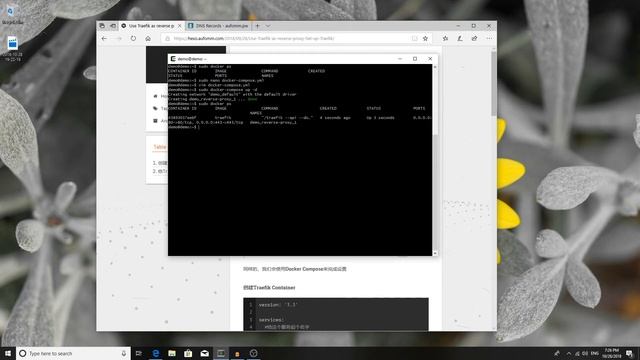This screenshot has height=360, width=640.
Task: Click the 'Type here to search' box
Action: 73,353
